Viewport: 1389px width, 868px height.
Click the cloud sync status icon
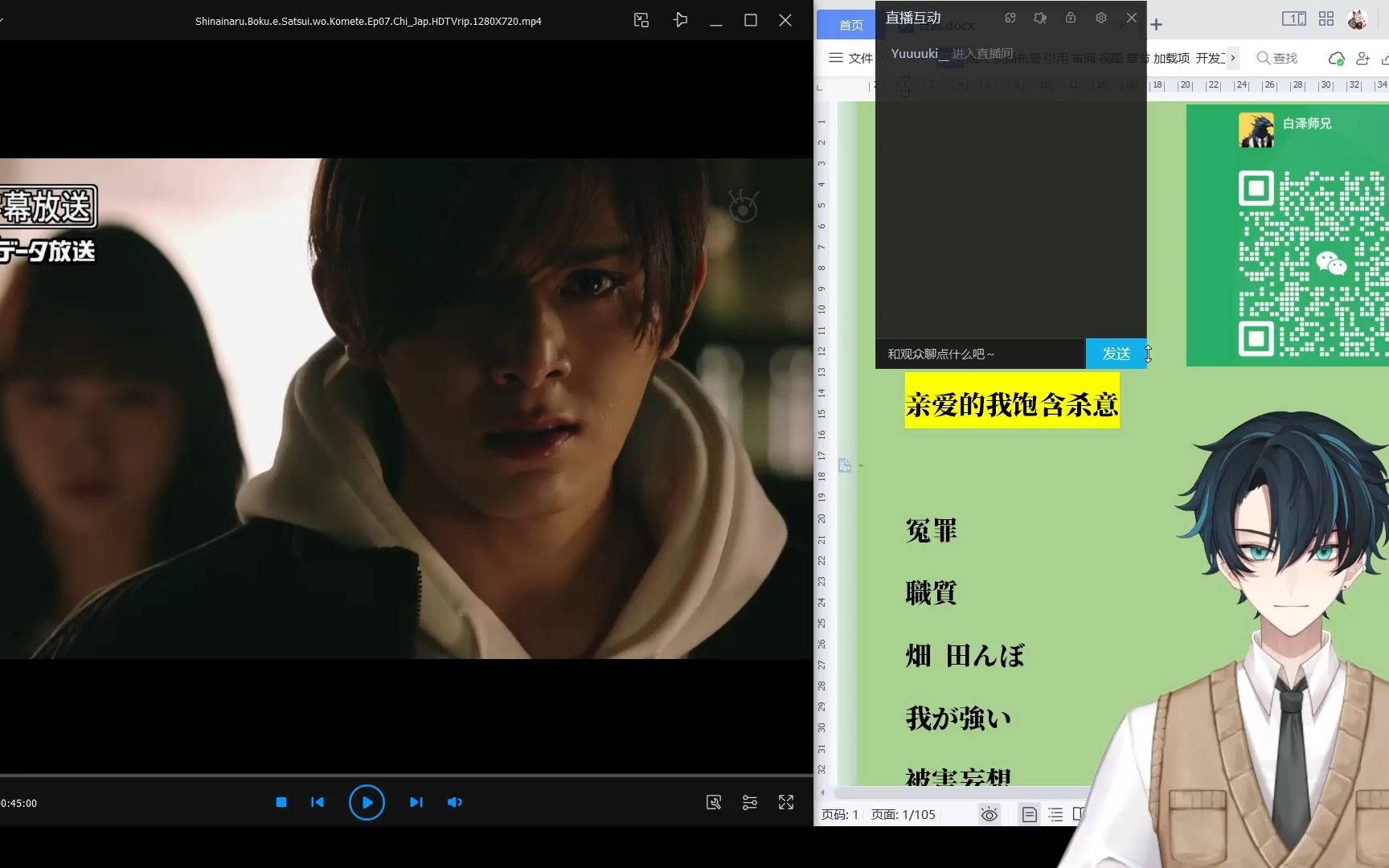(x=1336, y=59)
